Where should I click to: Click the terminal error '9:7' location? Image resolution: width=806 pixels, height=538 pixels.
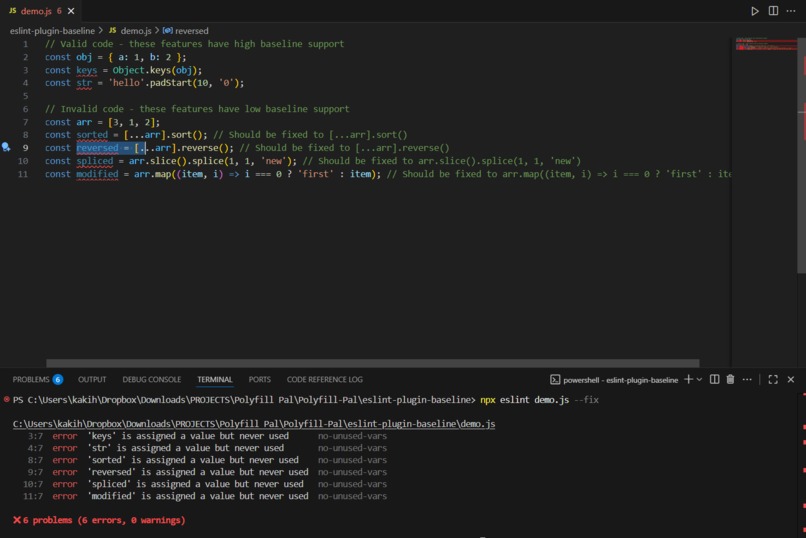pos(35,472)
